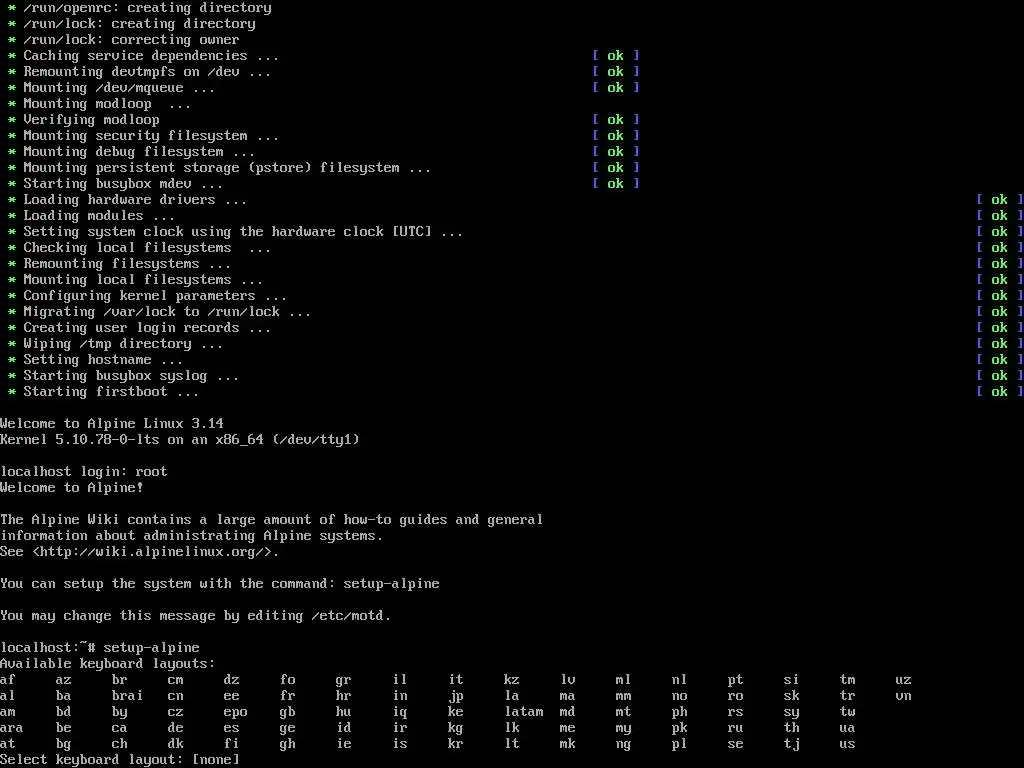Click the 'Kernel 5.10.78-0-lts' line
The height and width of the screenshot is (768, 1024).
(180, 440)
